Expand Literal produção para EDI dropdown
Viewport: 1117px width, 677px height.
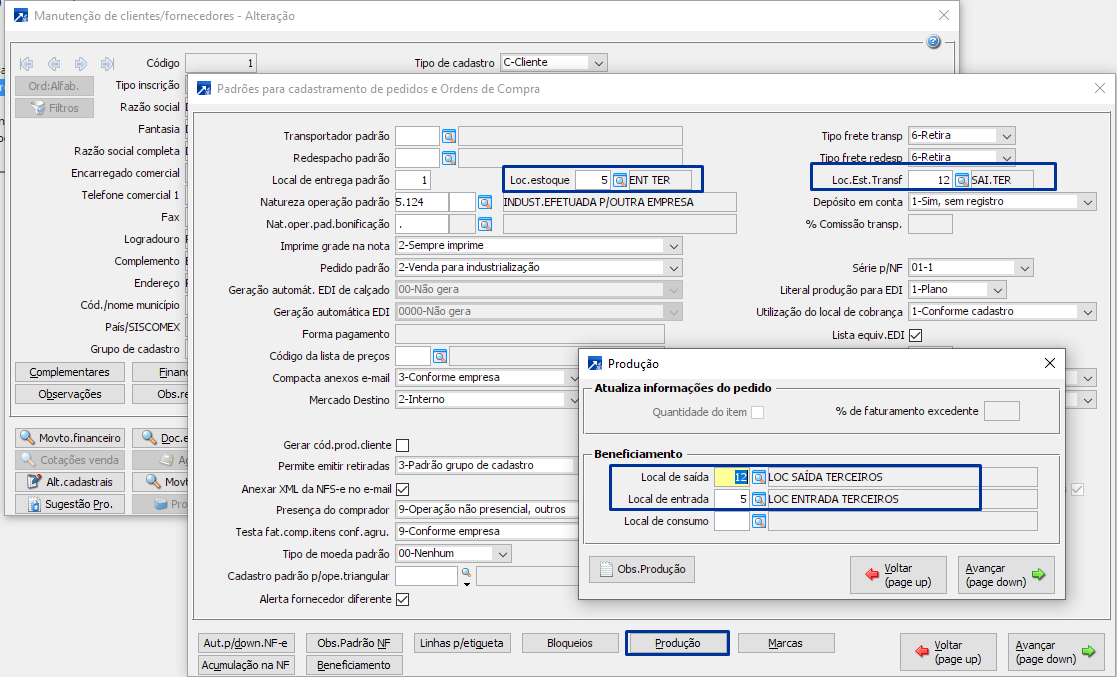(x=997, y=290)
